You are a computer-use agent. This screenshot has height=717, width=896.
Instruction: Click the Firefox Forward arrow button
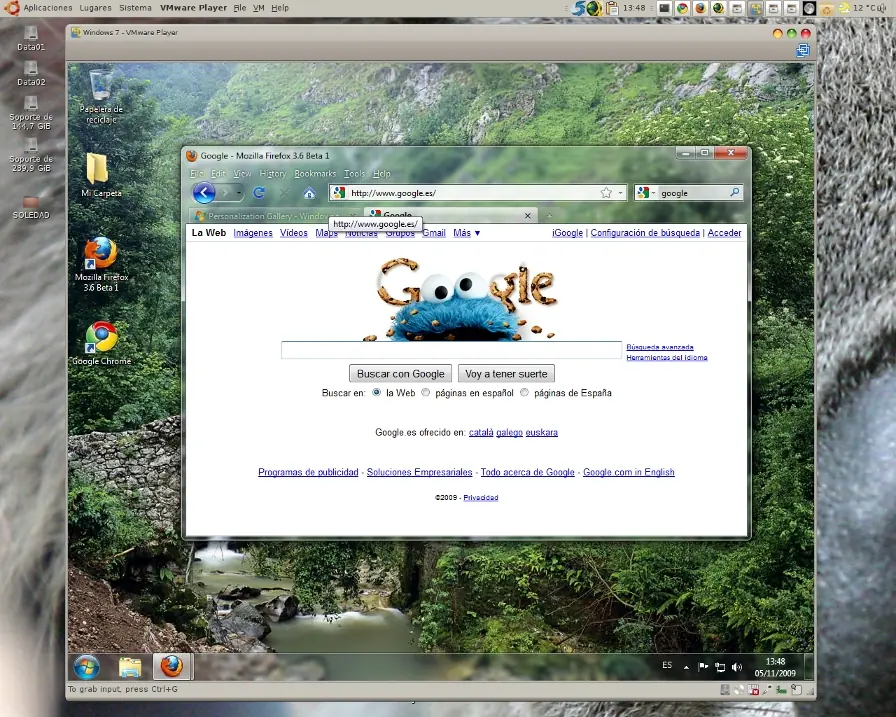click(225, 193)
